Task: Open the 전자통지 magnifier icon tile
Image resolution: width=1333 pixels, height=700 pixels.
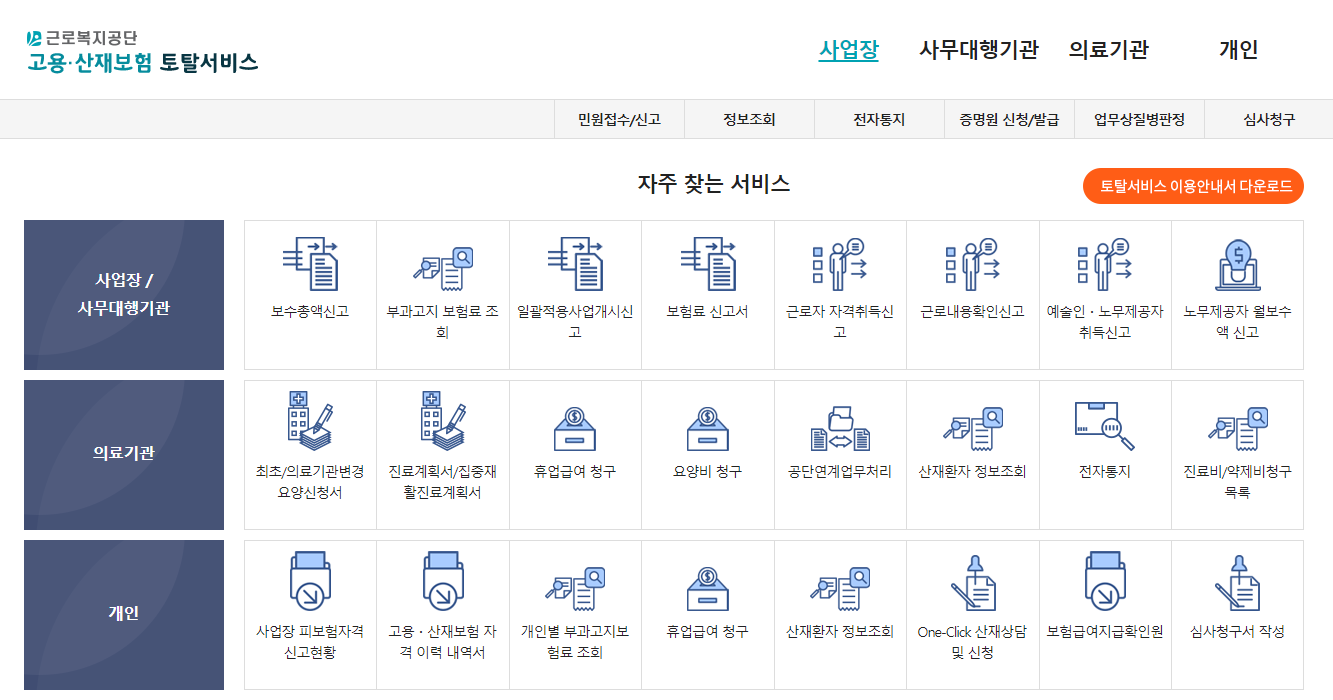Action: 1105,427
